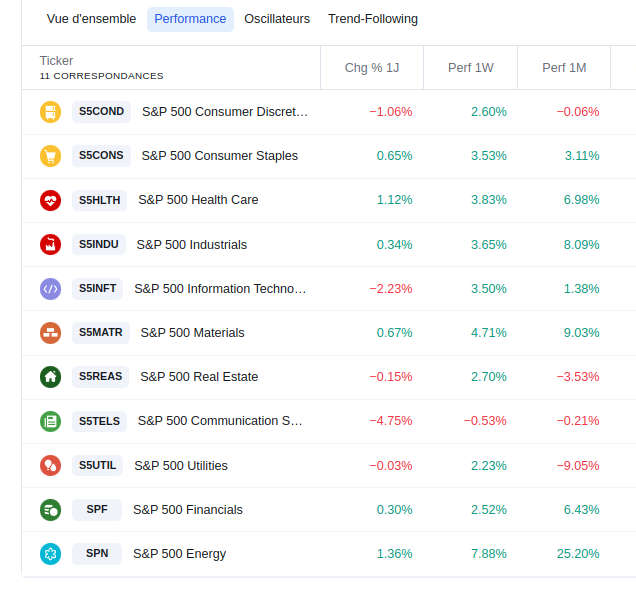Screen dimensions: 636x601
Task: Sort by Perf 1W column header
Action: (x=472, y=68)
